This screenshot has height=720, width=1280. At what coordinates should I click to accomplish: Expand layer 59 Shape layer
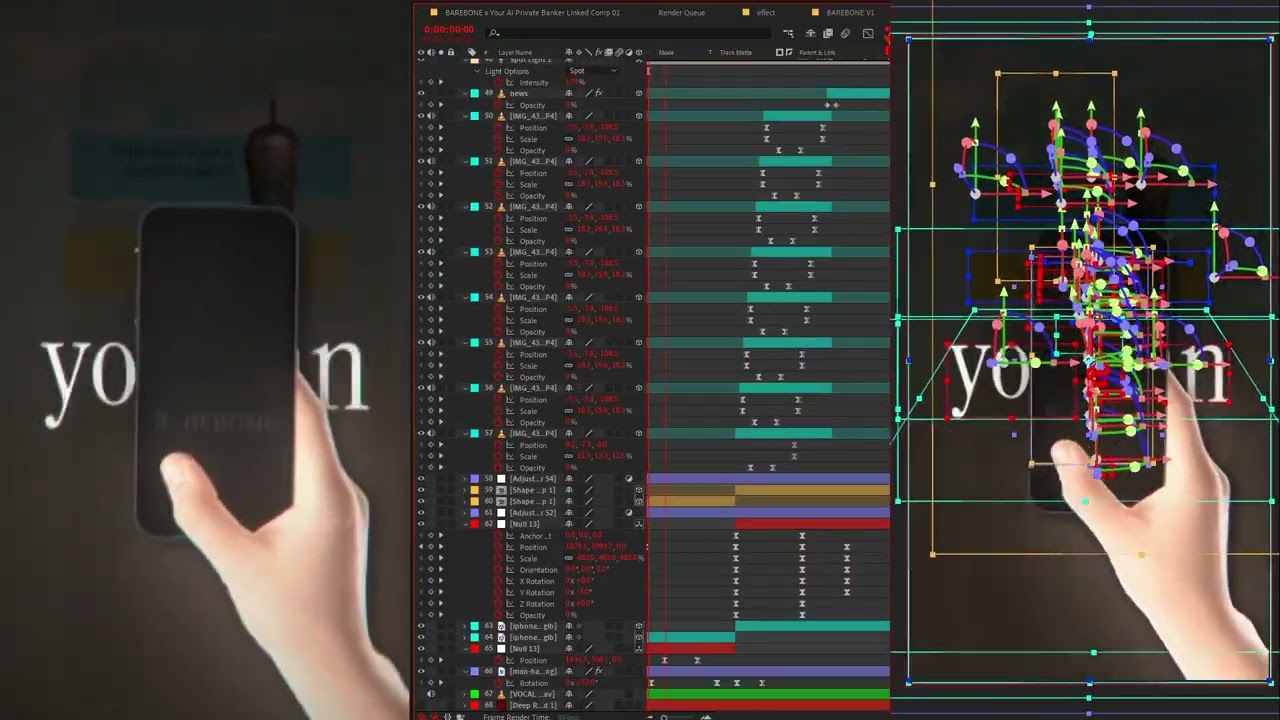click(464, 490)
